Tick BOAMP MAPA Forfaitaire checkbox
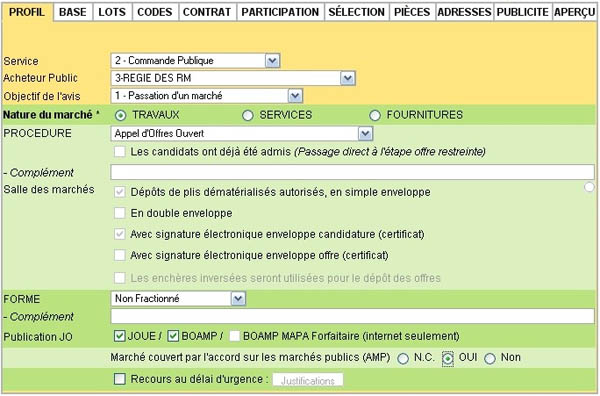Viewport: 600px width, 396px height. point(234,336)
